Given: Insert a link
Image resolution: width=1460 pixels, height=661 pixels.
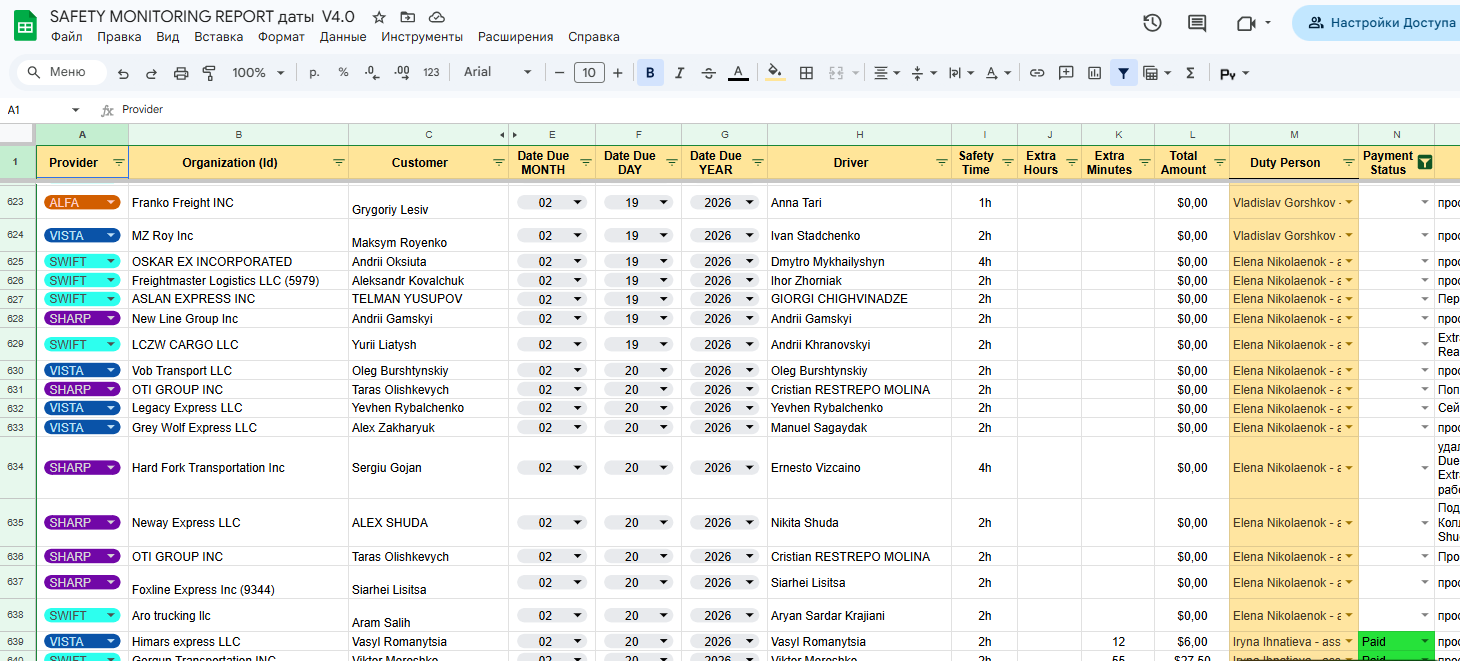Looking at the screenshot, I should tap(1037, 73).
